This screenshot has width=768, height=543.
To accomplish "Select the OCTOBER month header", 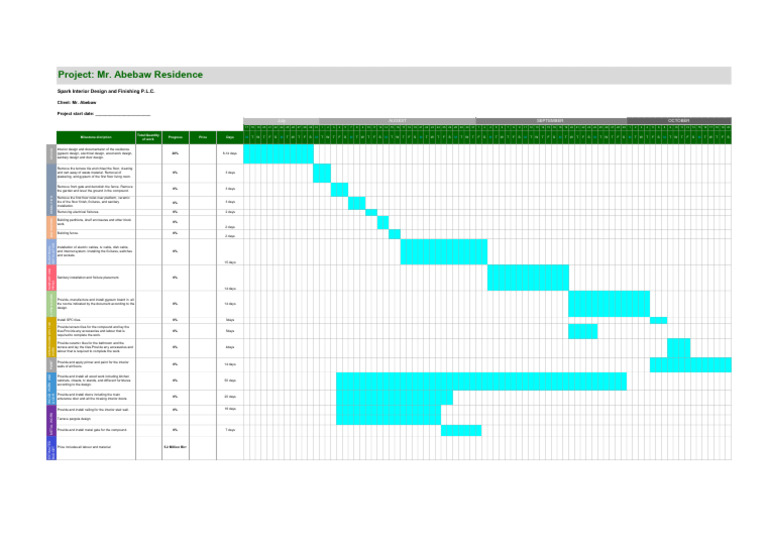I will [x=679, y=121].
